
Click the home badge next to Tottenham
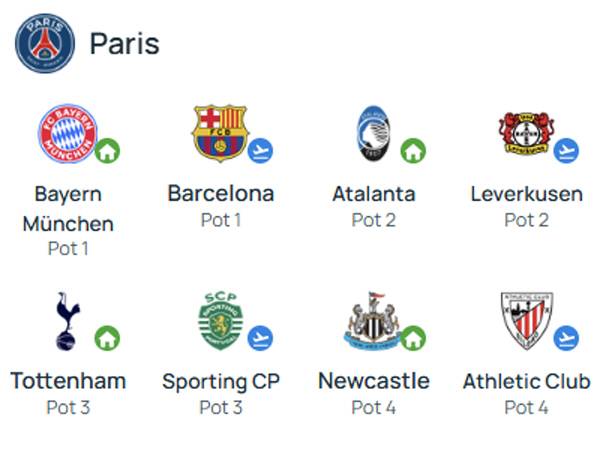pyautogui.click(x=108, y=338)
